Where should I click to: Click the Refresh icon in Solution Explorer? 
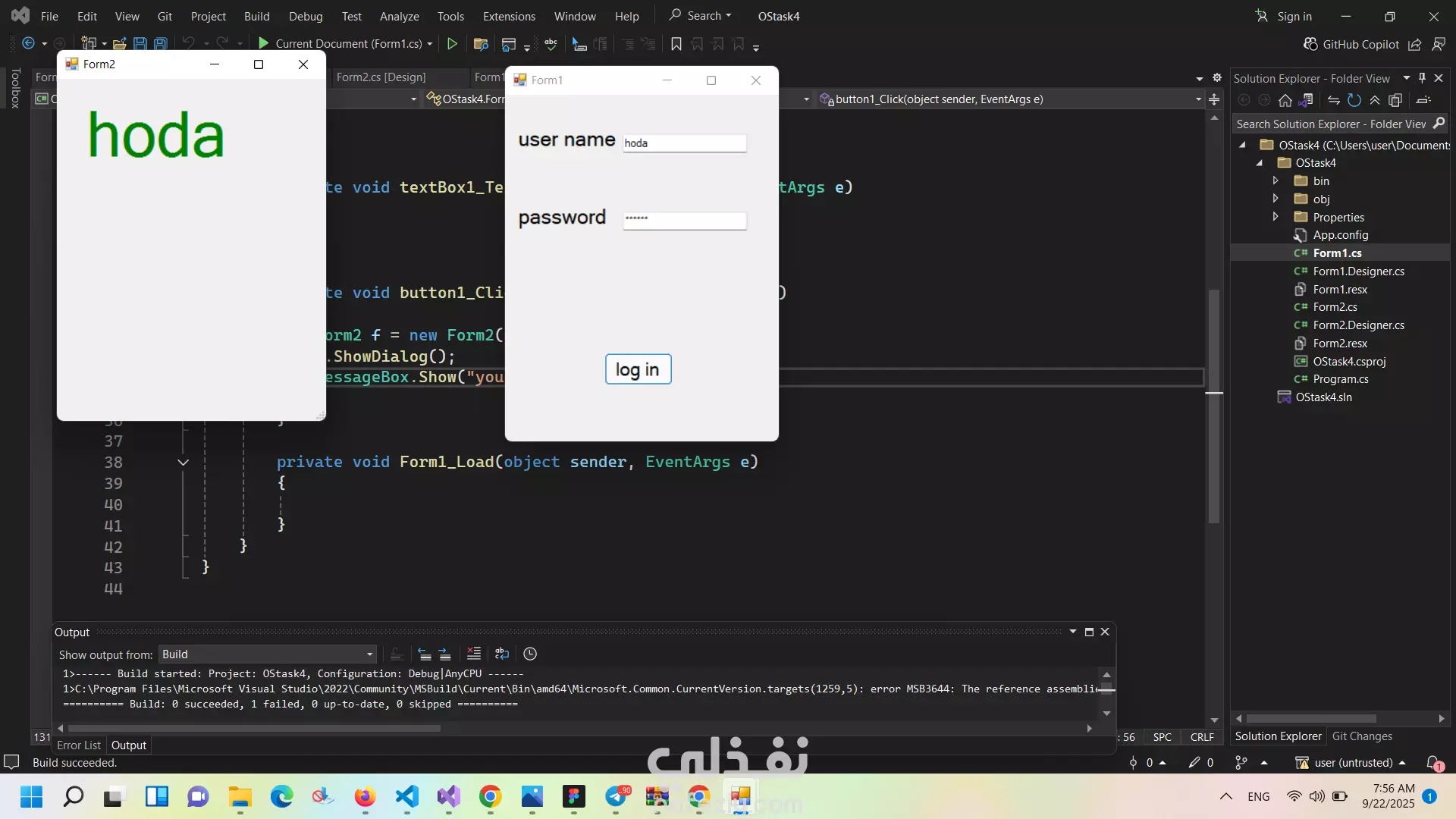pyautogui.click(x=1354, y=100)
